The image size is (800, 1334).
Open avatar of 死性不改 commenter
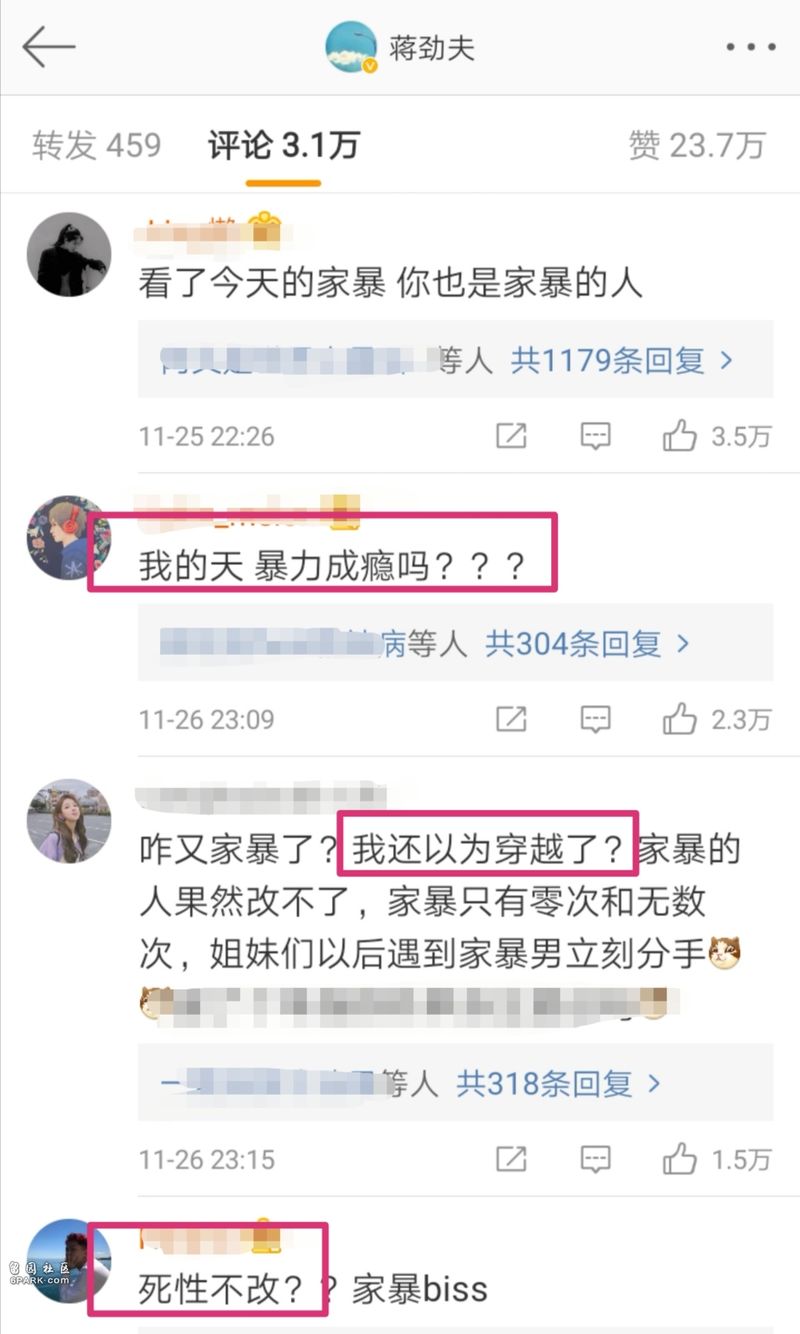click(69, 1261)
